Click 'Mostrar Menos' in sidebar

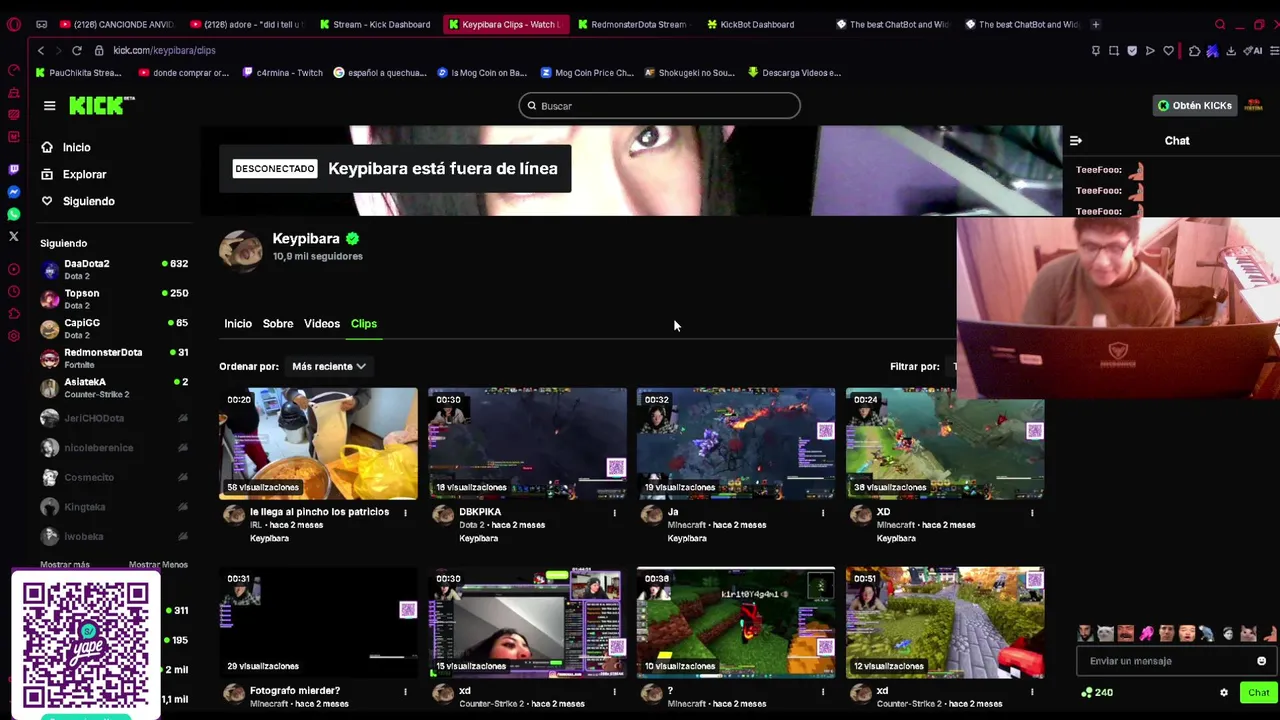pos(158,565)
